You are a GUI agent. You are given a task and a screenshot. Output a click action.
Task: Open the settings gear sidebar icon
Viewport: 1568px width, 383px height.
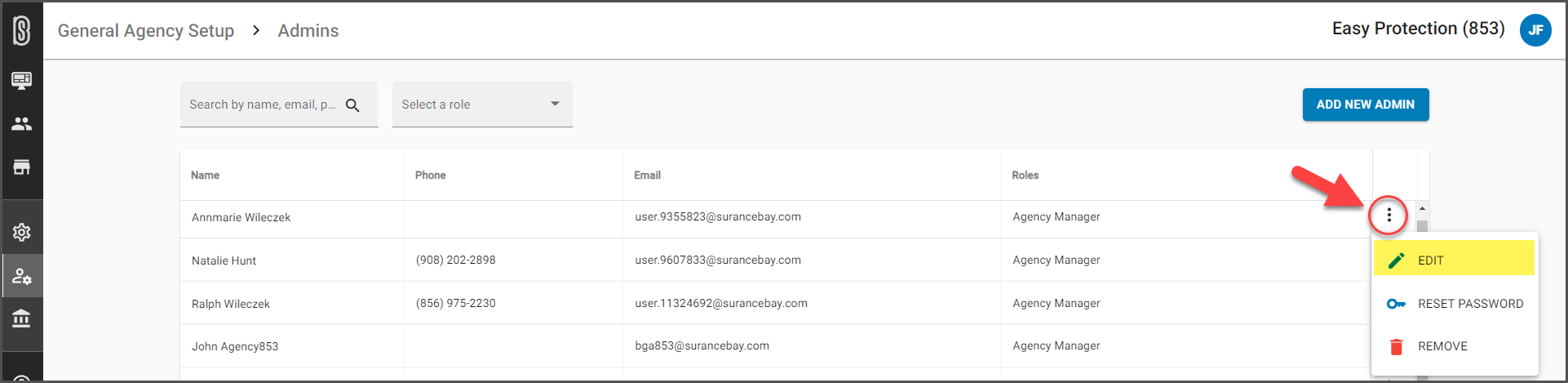[22, 232]
